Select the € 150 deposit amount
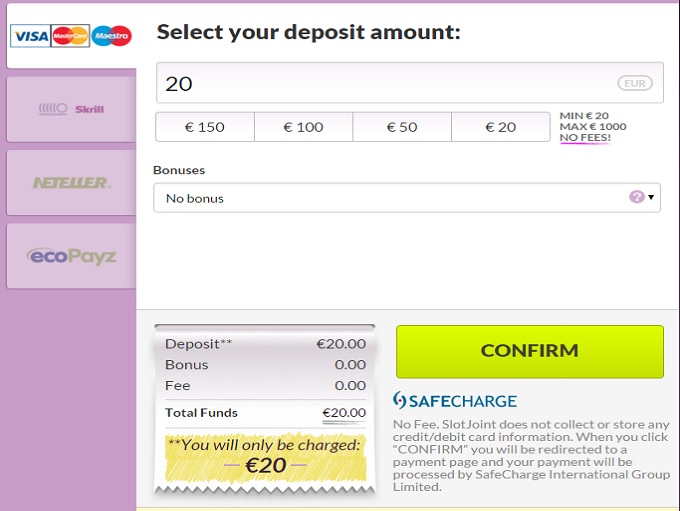The height and width of the screenshot is (511, 680). 205,127
